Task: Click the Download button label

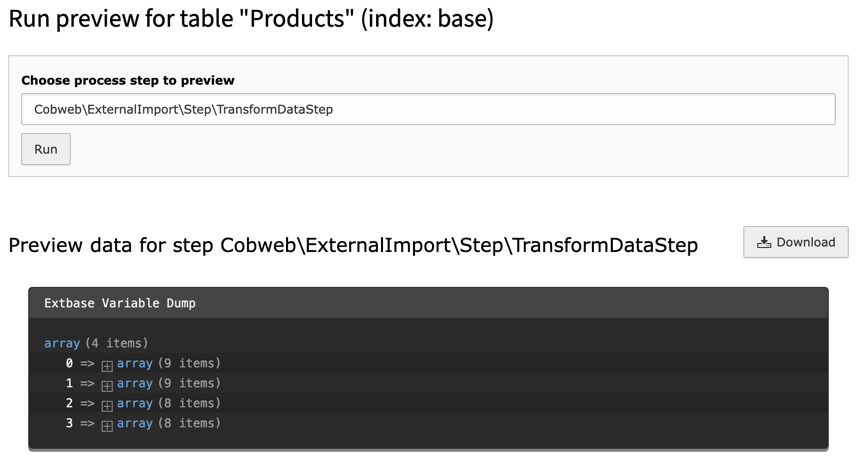Action: pos(805,242)
